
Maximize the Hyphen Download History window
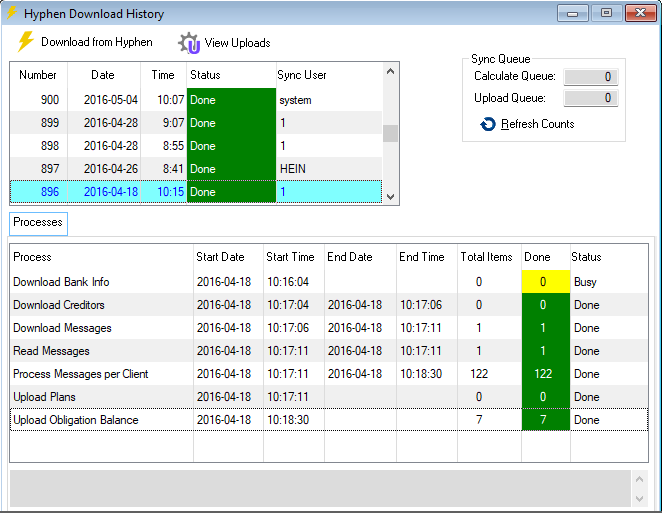point(606,13)
